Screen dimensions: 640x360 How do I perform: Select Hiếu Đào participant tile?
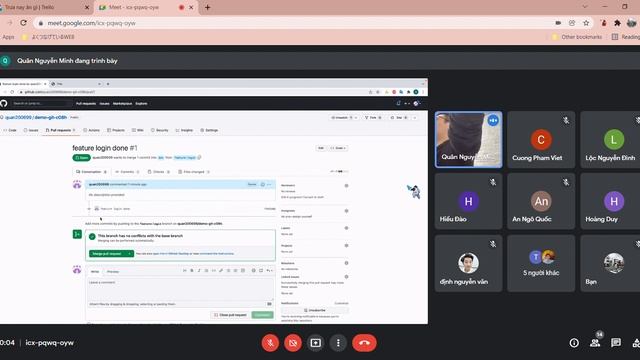(x=469, y=201)
